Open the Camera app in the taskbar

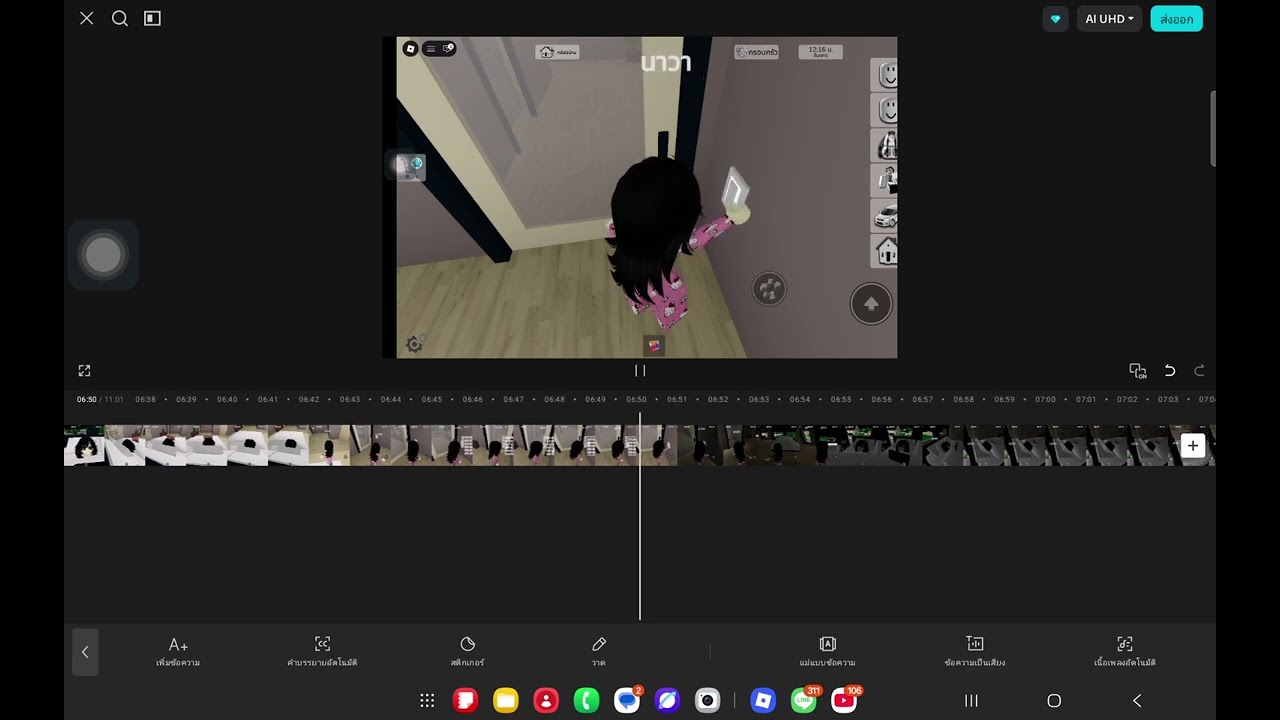[x=708, y=701]
